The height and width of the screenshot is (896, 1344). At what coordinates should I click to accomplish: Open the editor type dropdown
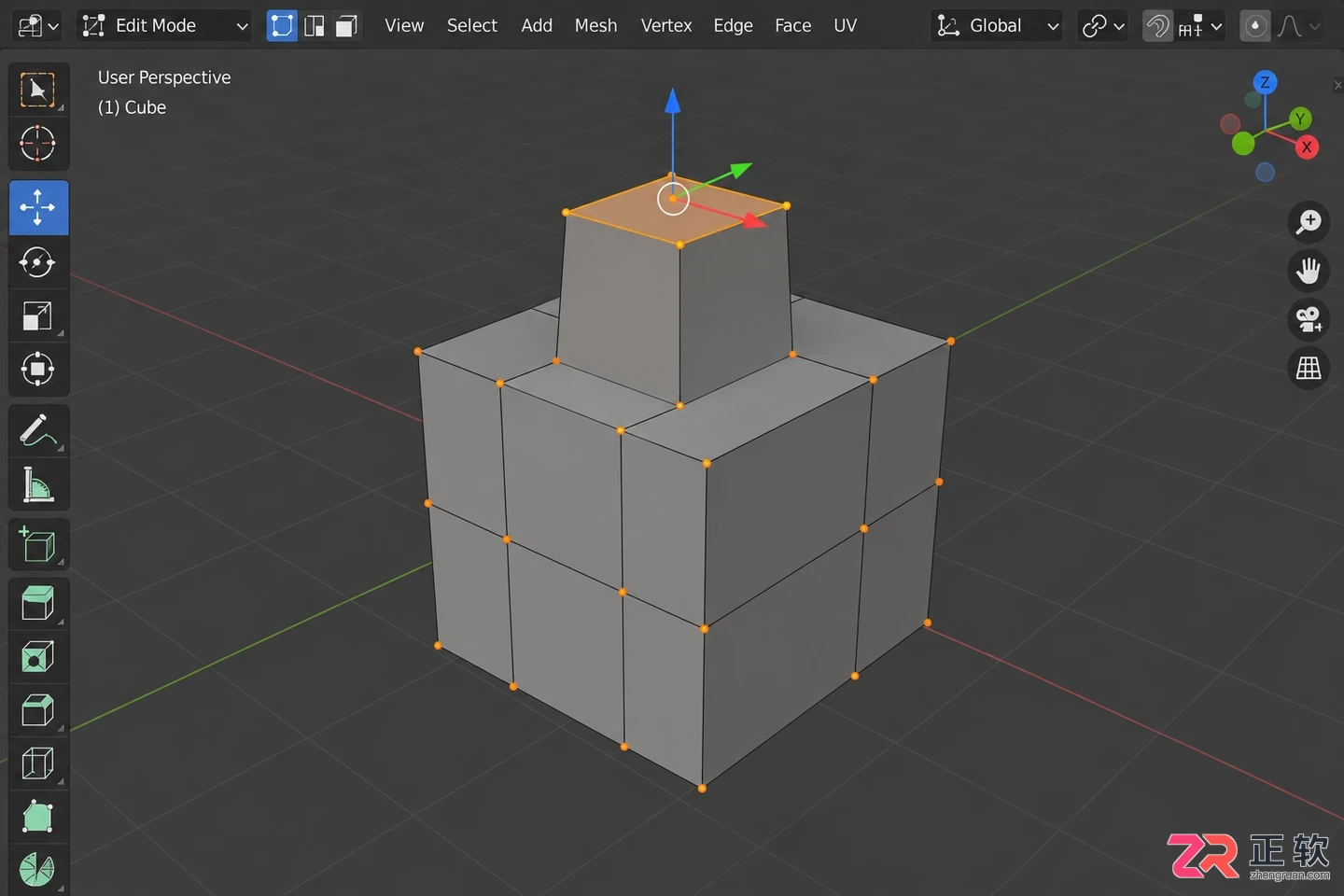[x=38, y=26]
